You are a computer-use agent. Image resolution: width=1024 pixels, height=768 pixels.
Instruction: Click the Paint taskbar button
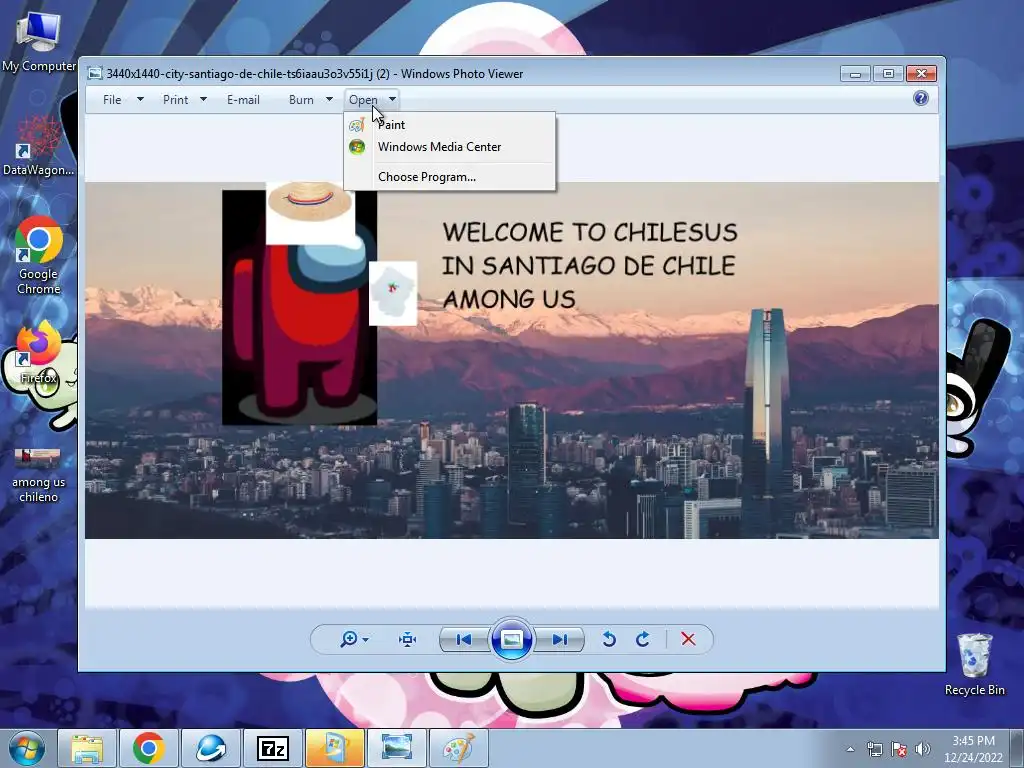coord(458,748)
